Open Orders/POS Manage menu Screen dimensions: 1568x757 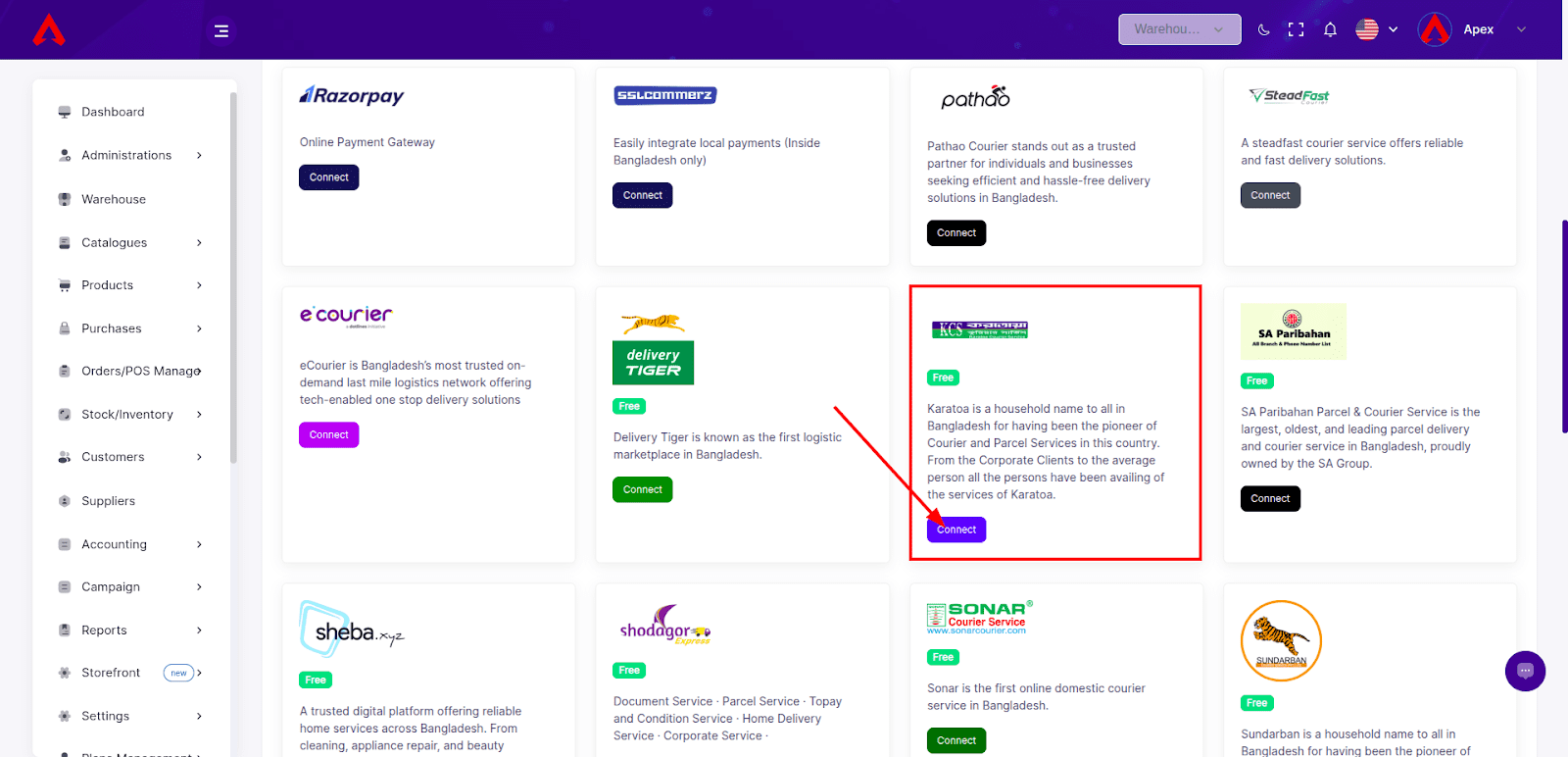pos(141,371)
